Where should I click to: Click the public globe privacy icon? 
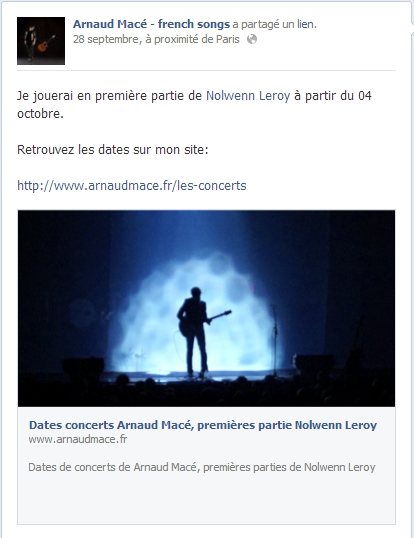(x=252, y=39)
